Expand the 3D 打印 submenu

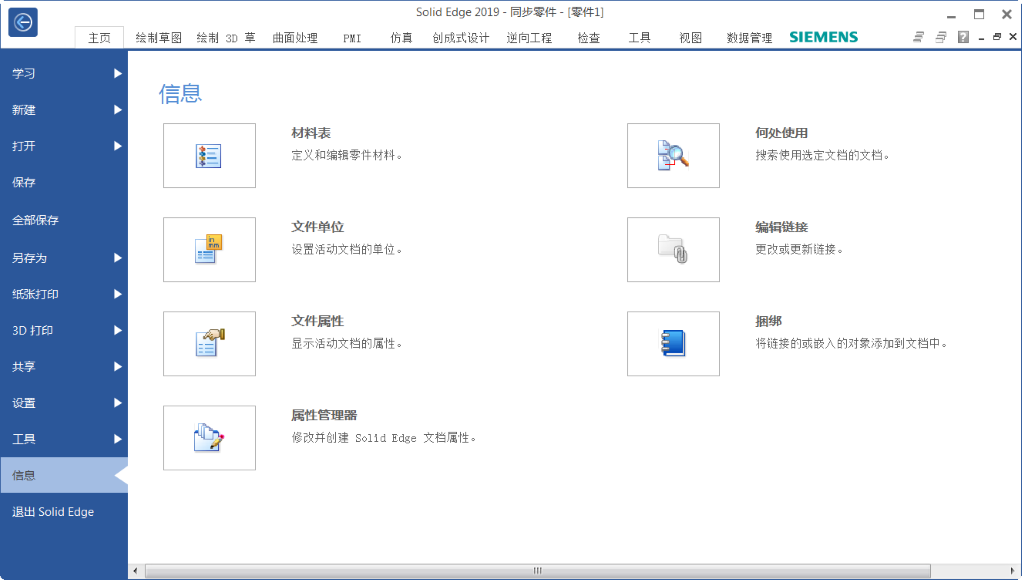coord(64,330)
